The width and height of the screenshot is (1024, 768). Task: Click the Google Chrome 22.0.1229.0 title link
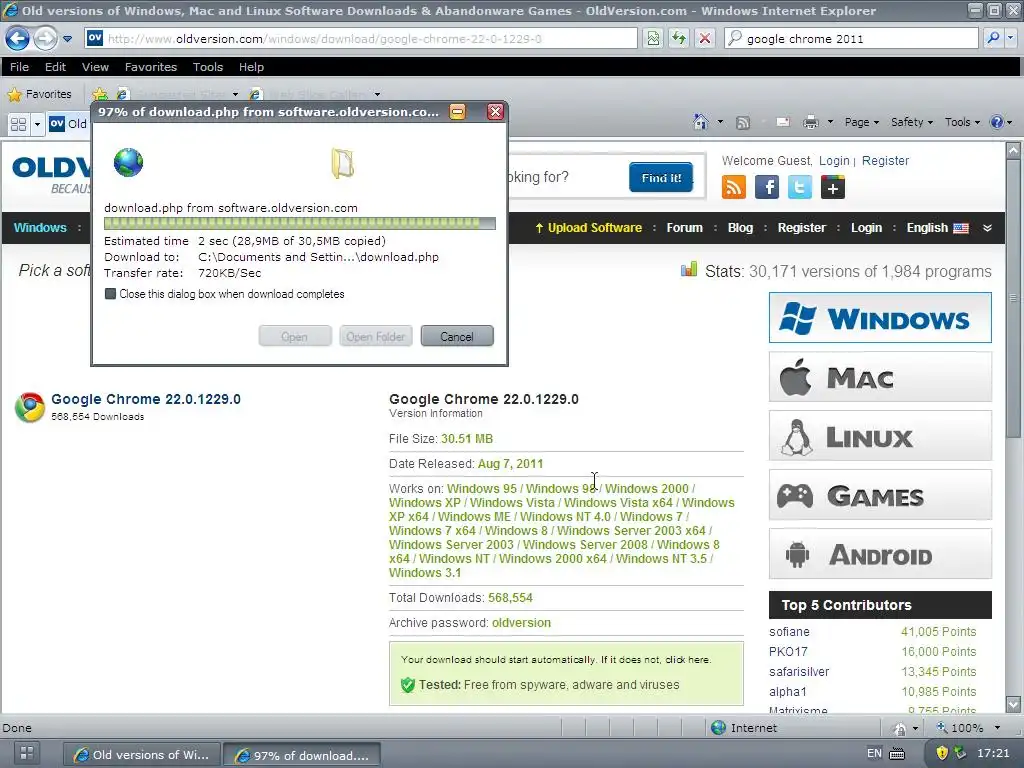coord(146,399)
